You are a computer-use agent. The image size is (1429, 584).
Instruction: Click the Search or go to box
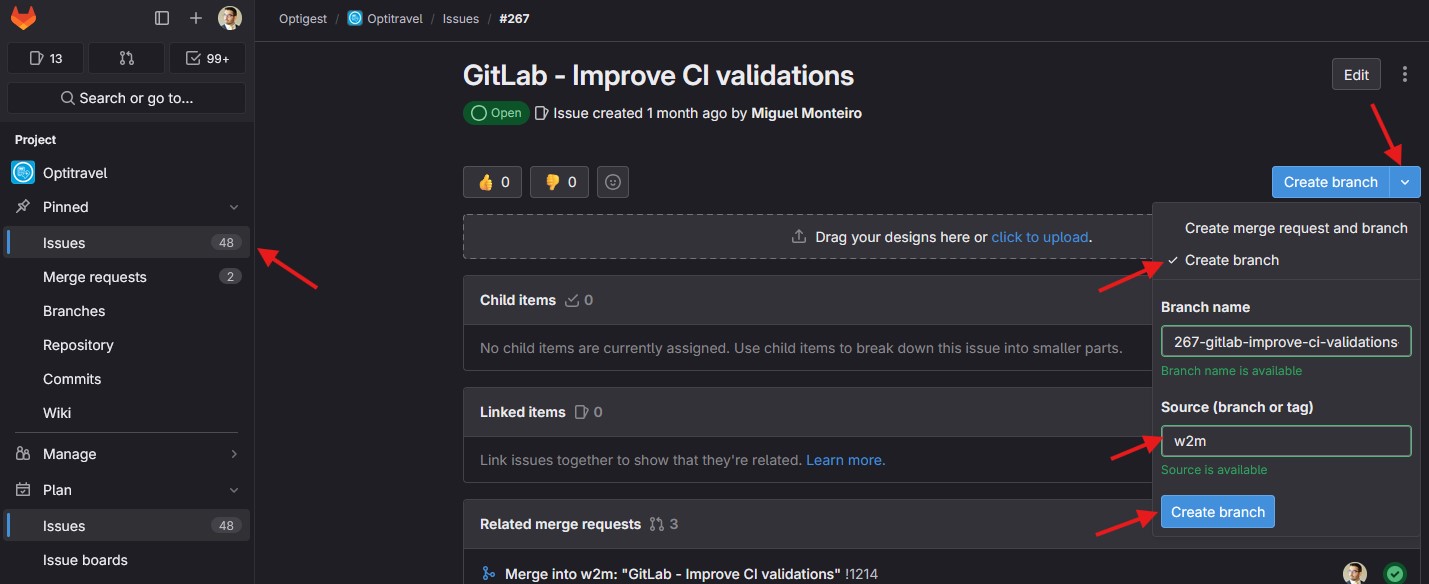tap(126, 98)
